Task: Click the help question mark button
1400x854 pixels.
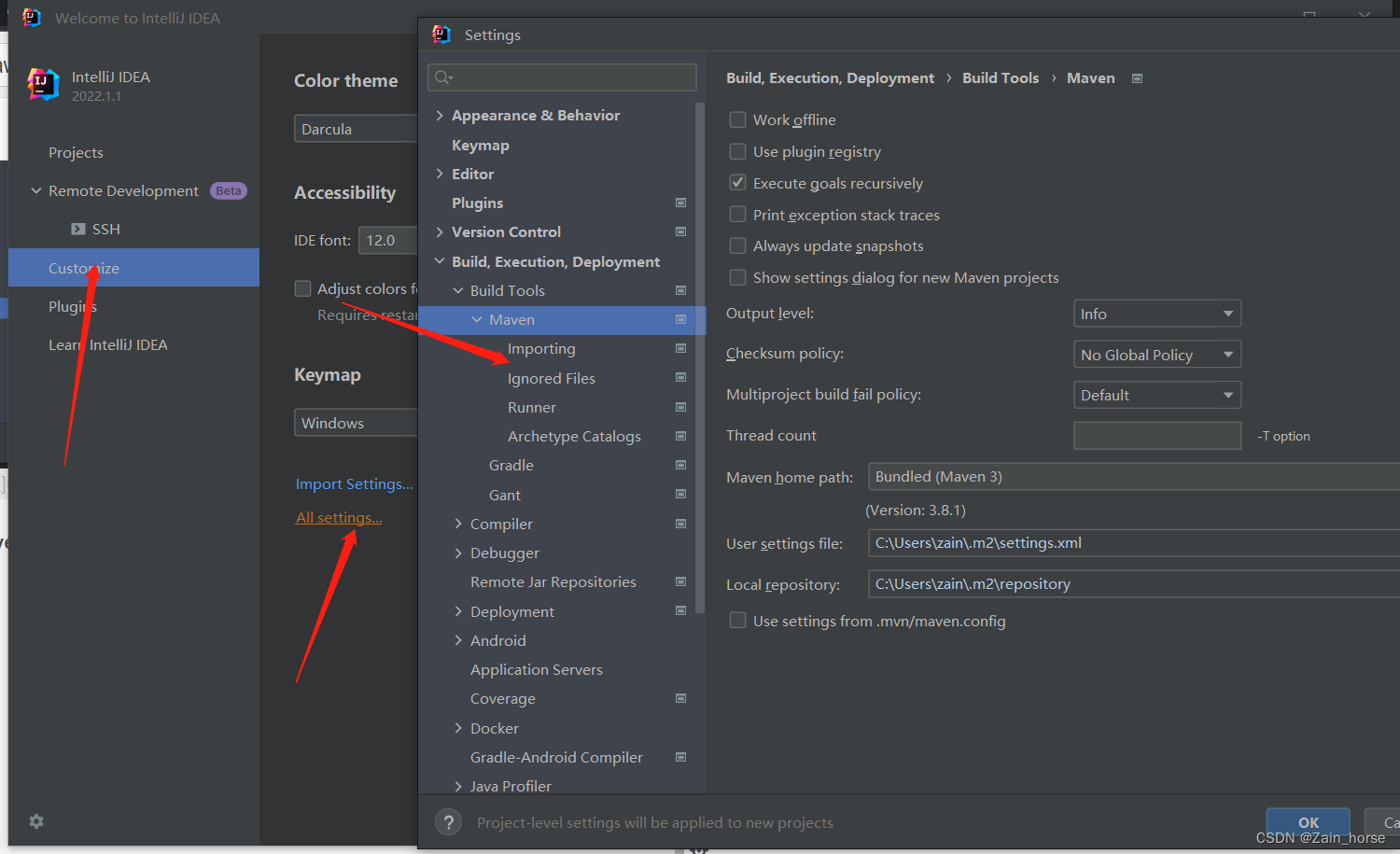Action: [x=449, y=822]
